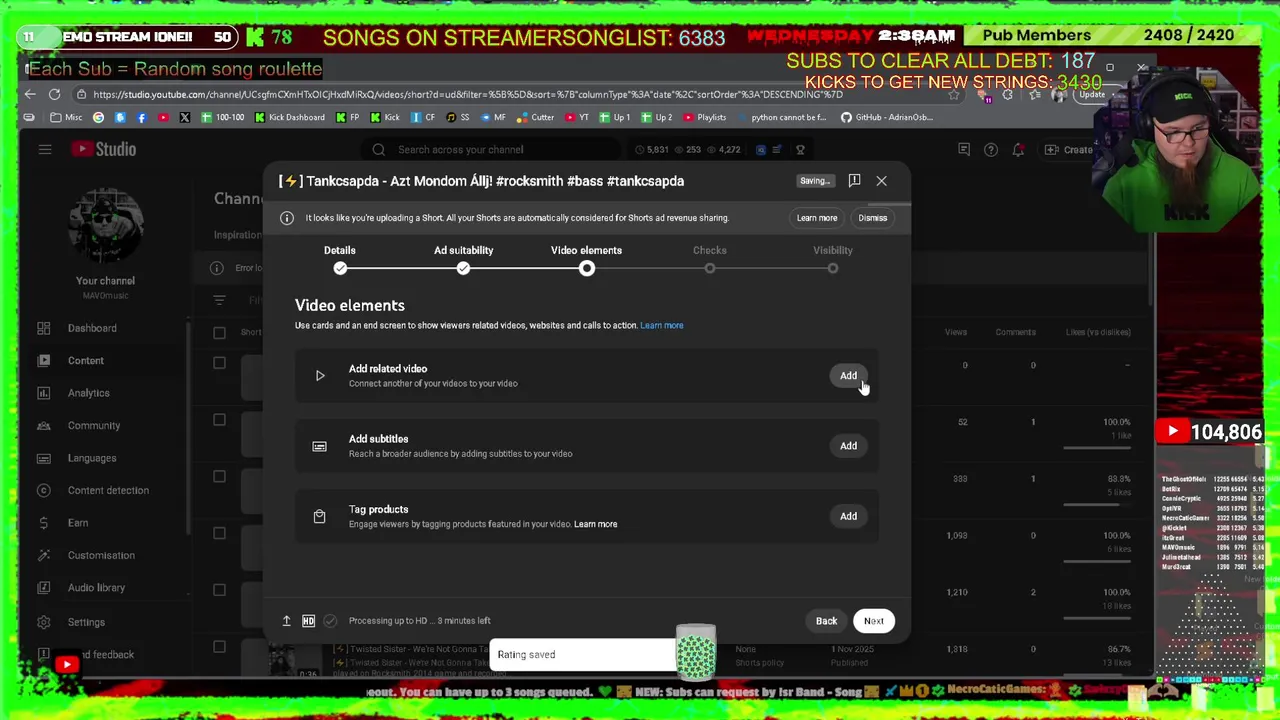Click the Customisation wand icon
Screen dimensions: 1280x720
tap(44, 555)
